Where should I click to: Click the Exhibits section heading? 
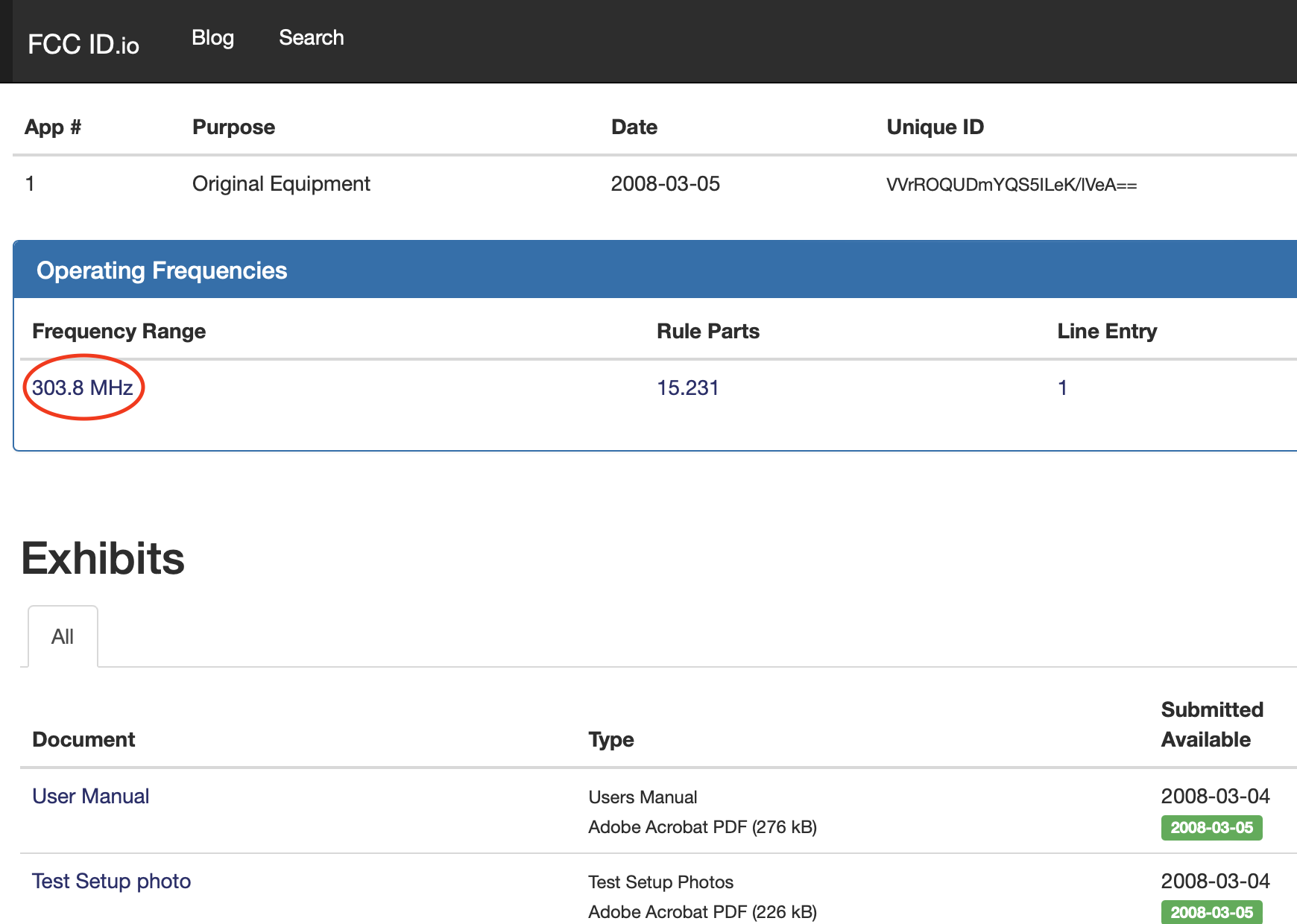pos(103,558)
